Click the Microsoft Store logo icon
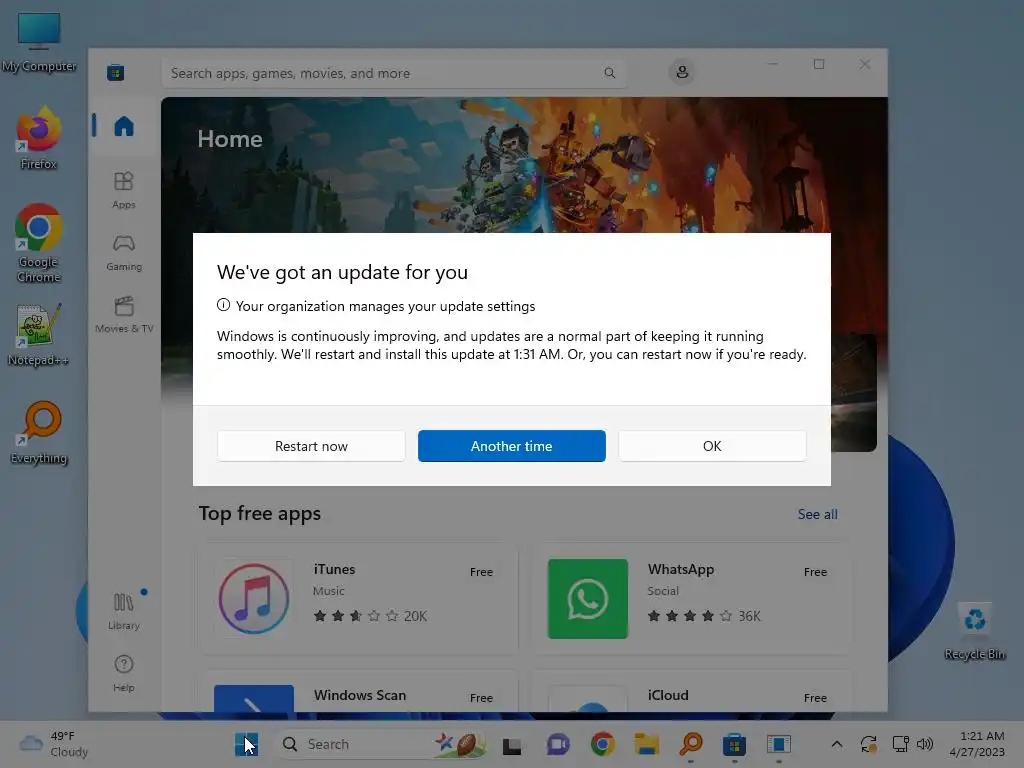 (x=116, y=72)
